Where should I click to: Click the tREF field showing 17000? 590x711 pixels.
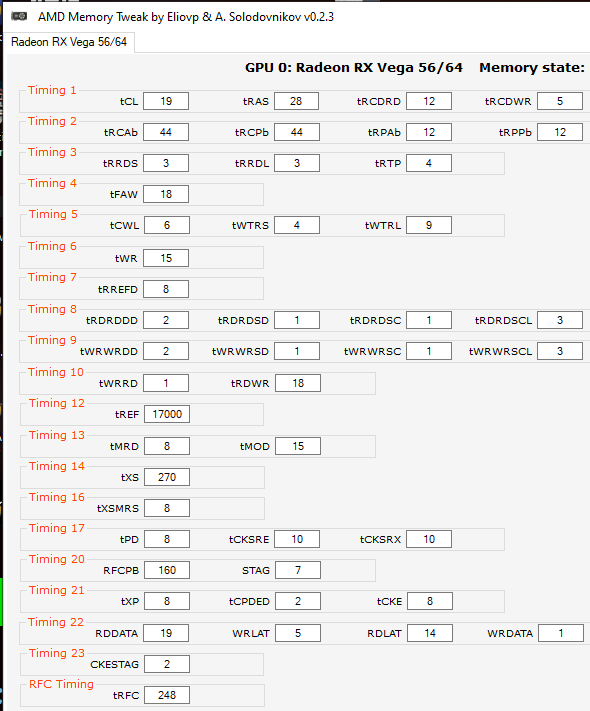click(167, 414)
